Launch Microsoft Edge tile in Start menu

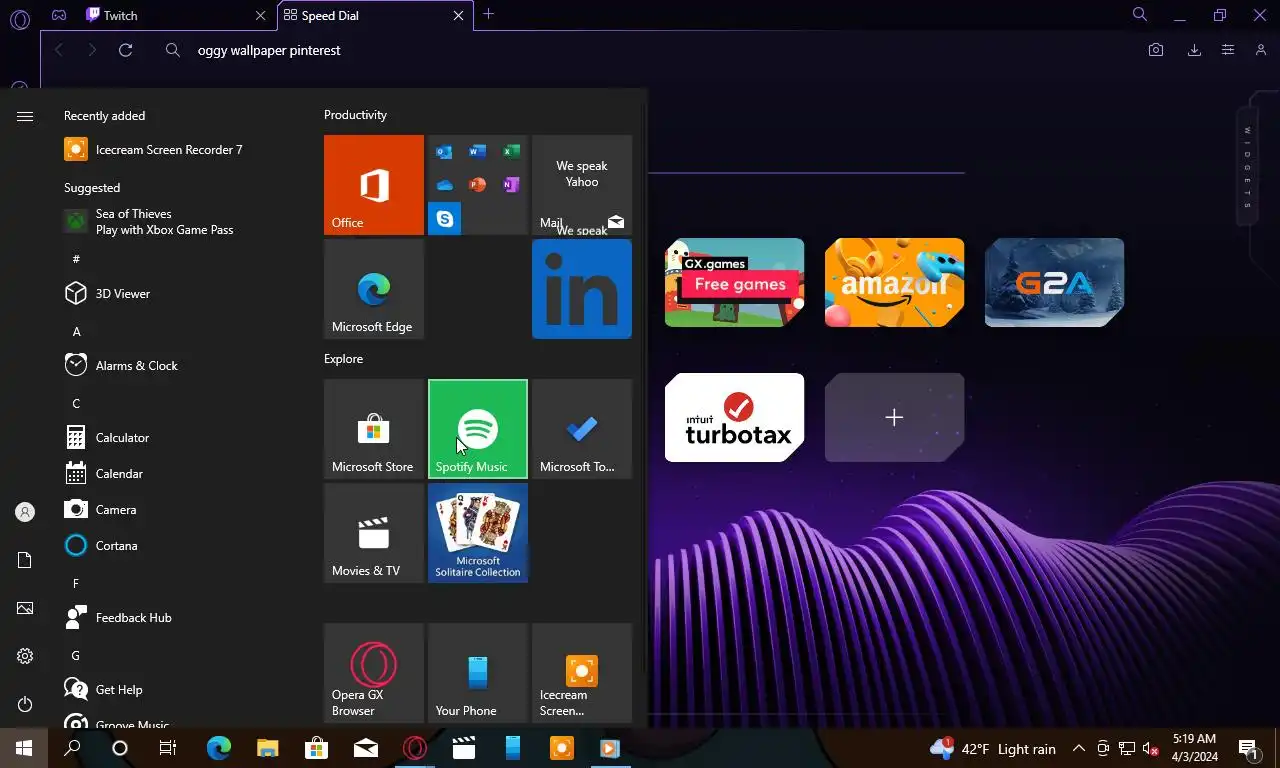(374, 289)
